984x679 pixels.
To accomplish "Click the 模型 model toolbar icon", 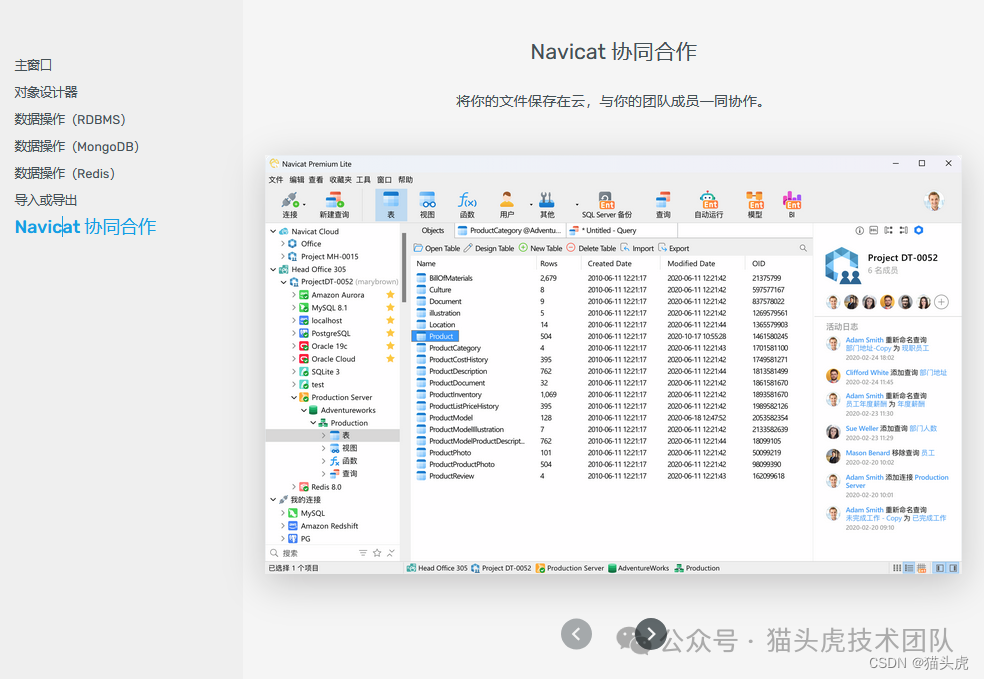I will click(x=755, y=205).
